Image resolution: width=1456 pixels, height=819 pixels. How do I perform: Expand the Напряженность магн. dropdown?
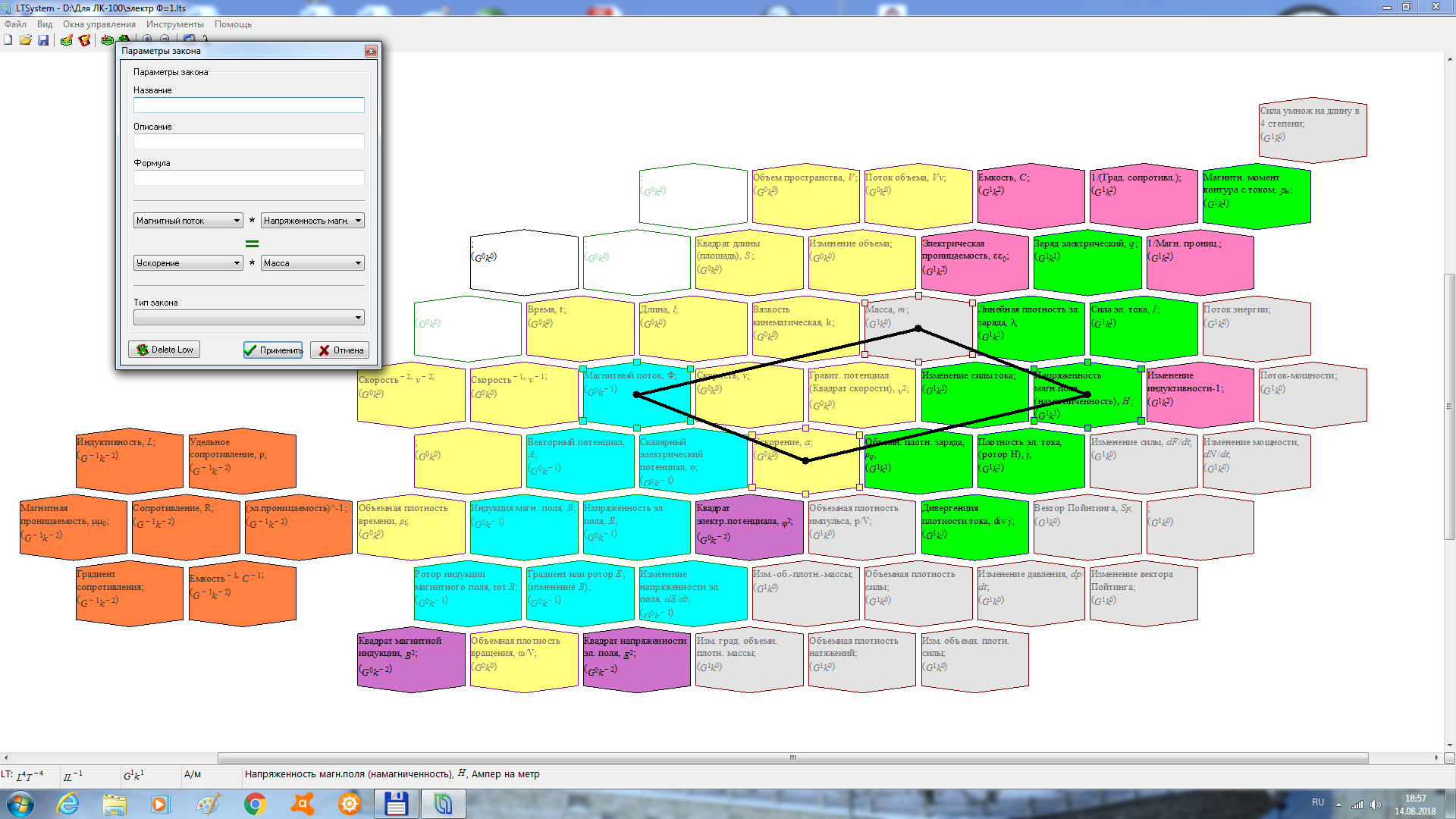tap(358, 221)
